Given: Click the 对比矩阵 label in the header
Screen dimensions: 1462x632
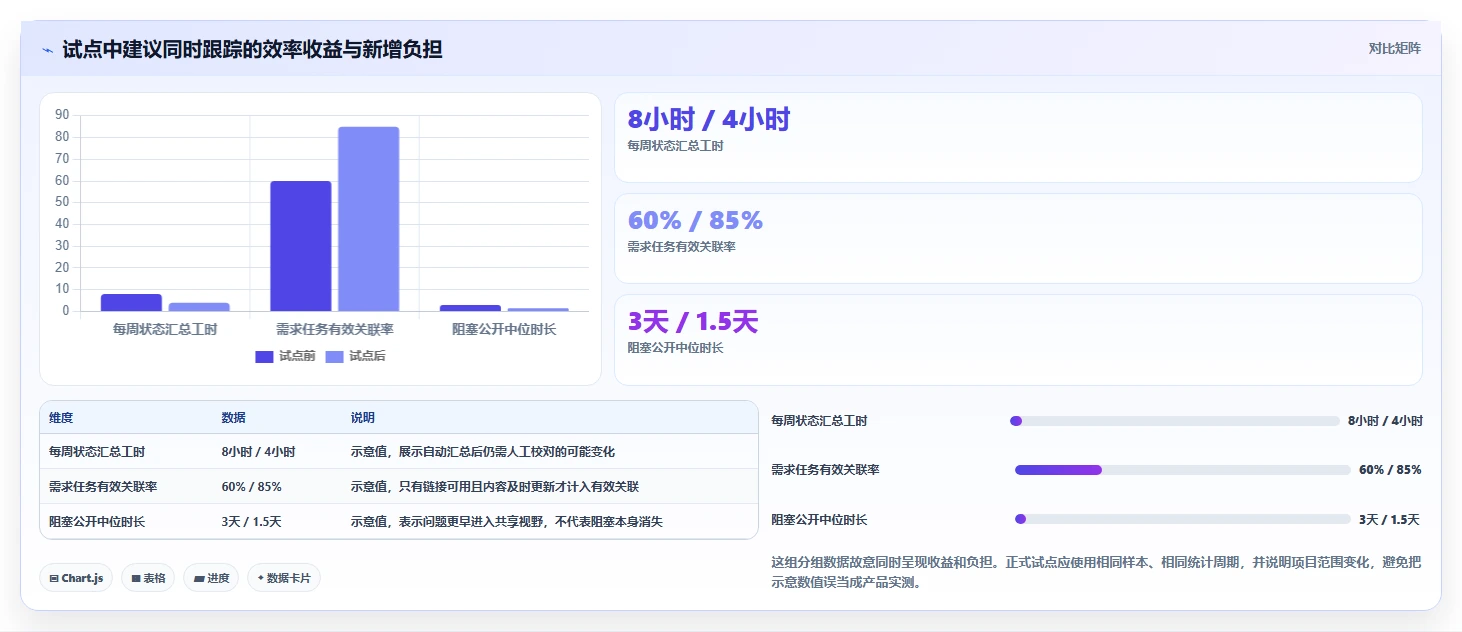Looking at the screenshot, I should 1394,48.
